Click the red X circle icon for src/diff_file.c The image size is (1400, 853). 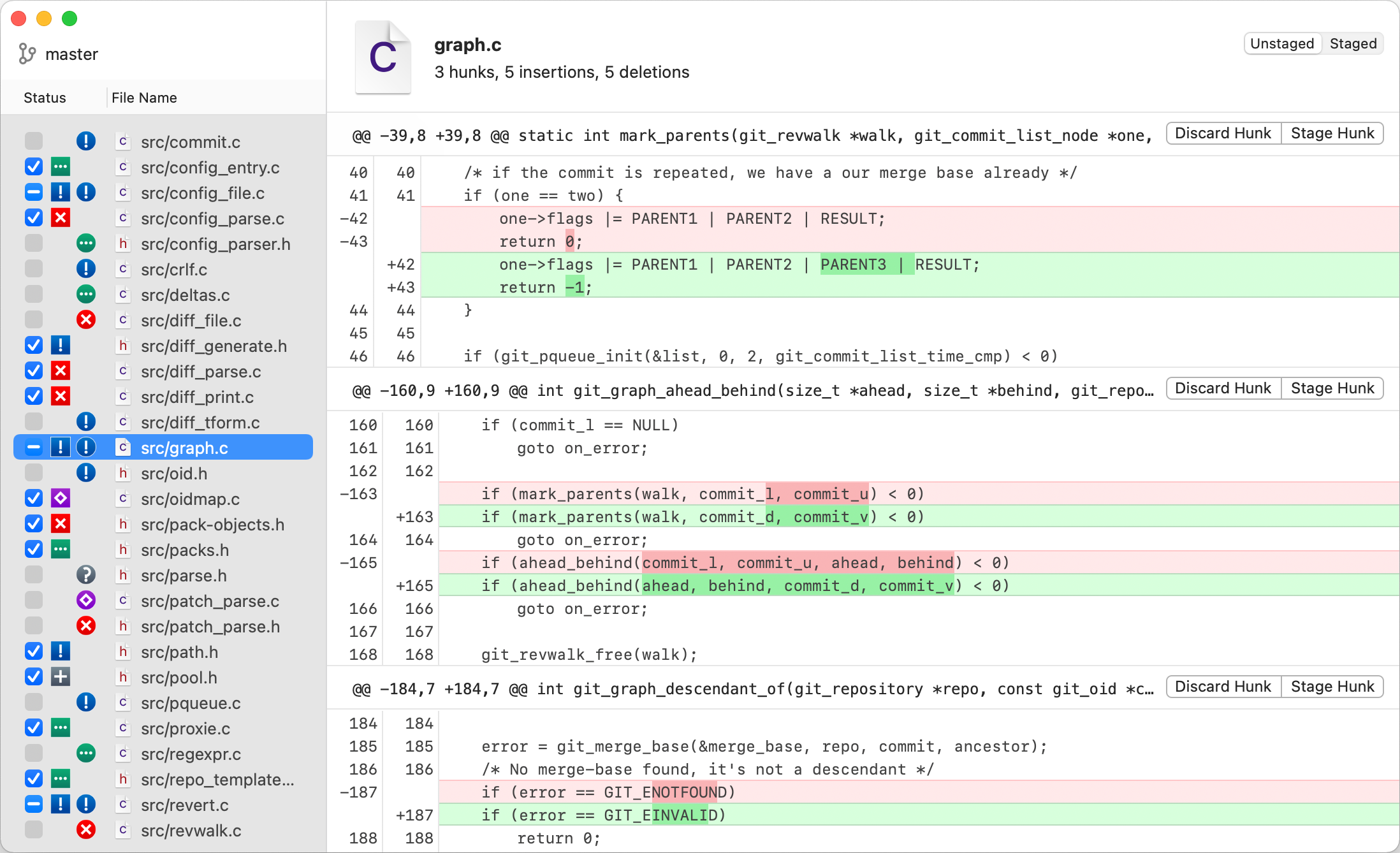pos(86,320)
